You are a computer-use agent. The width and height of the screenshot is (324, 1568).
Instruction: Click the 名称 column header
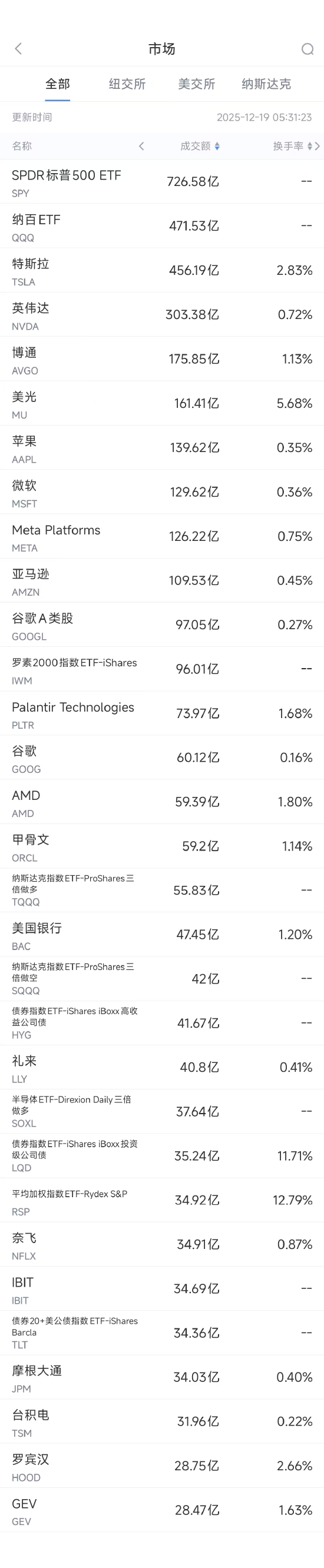(x=22, y=146)
